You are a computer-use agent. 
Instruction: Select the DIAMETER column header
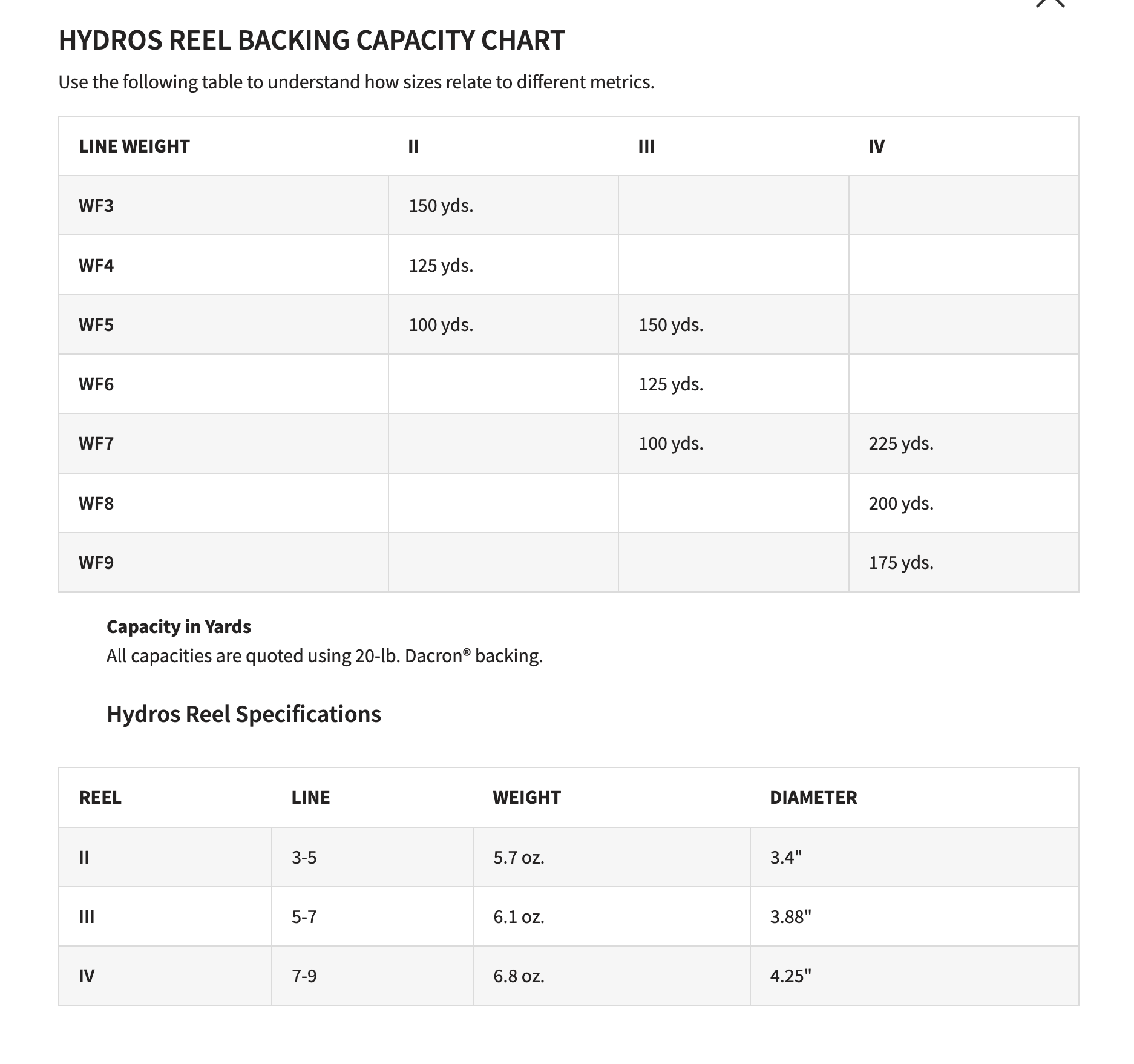coord(813,798)
